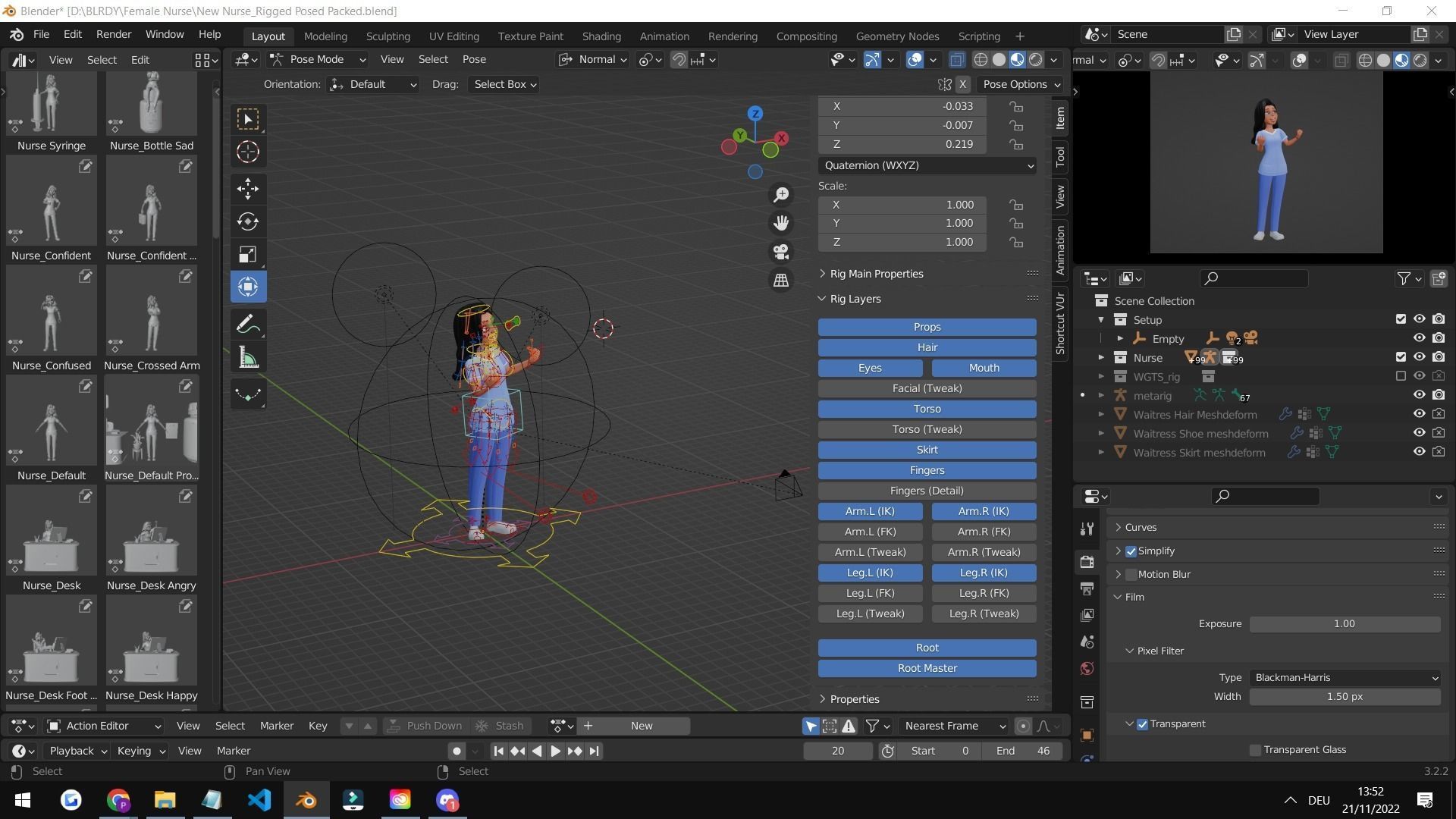Select the Select Box tool in viewport toolbar
Image resolution: width=1456 pixels, height=819 pixels.
coord(248,119)
